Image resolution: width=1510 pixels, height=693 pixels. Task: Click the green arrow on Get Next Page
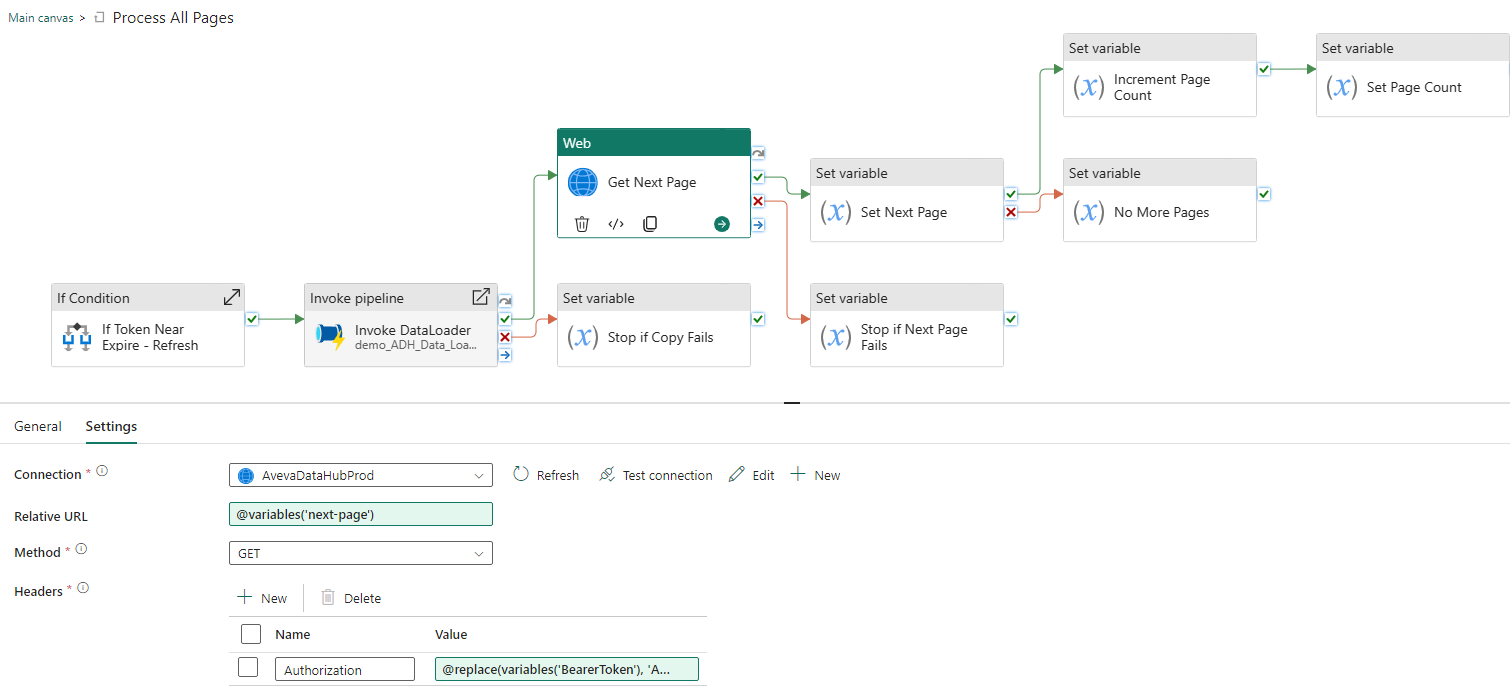pos(722,224)
